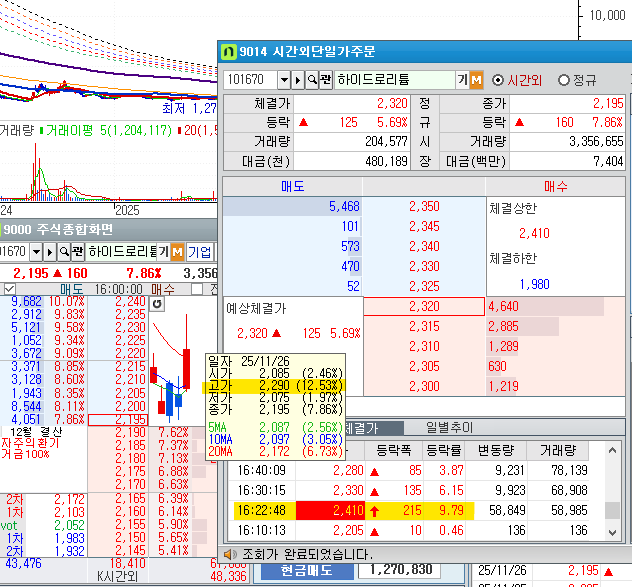Select the 정규 radio button

563,80
